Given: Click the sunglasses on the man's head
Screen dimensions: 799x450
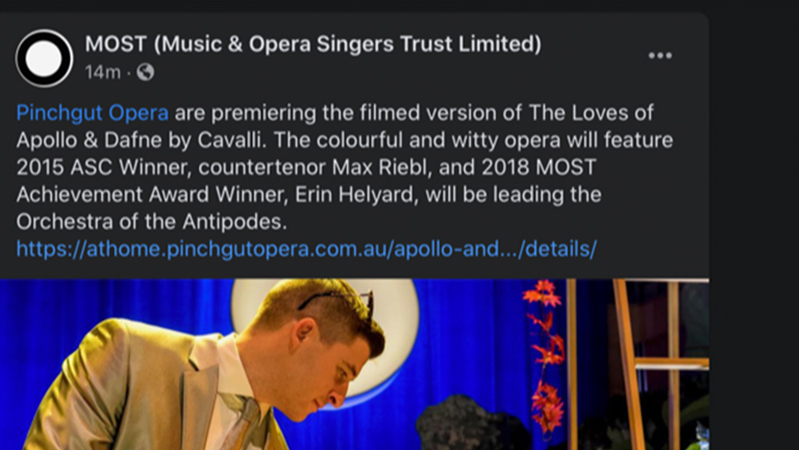Looking at the screenshot, I should point(337,300).
